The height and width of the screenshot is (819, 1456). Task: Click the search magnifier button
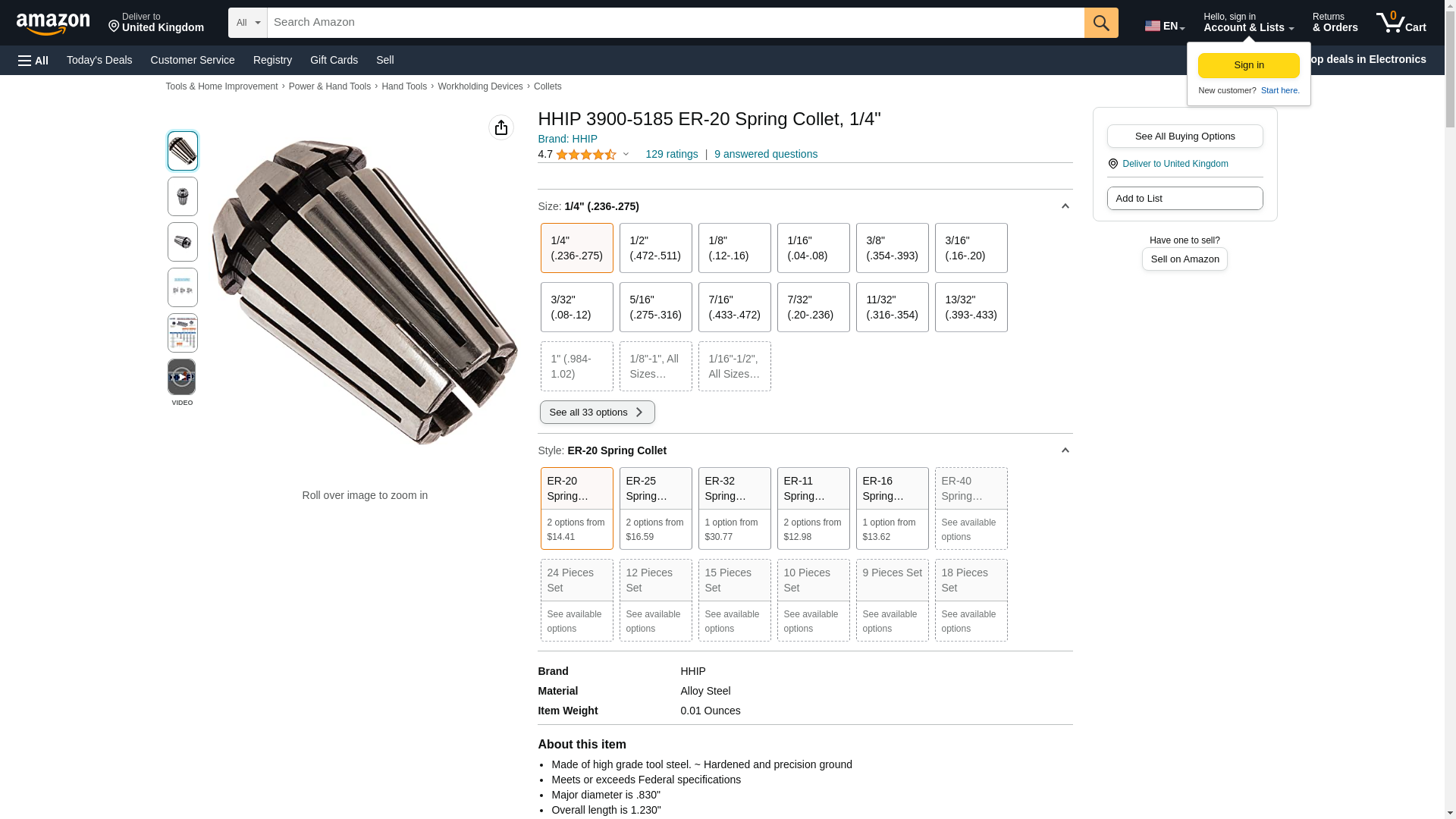tap(1100, 23)
